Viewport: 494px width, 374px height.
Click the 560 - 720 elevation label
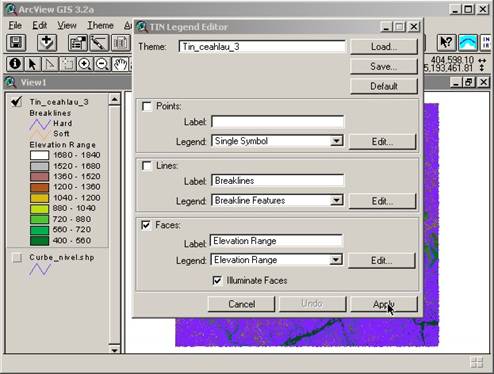click(72, 230)
